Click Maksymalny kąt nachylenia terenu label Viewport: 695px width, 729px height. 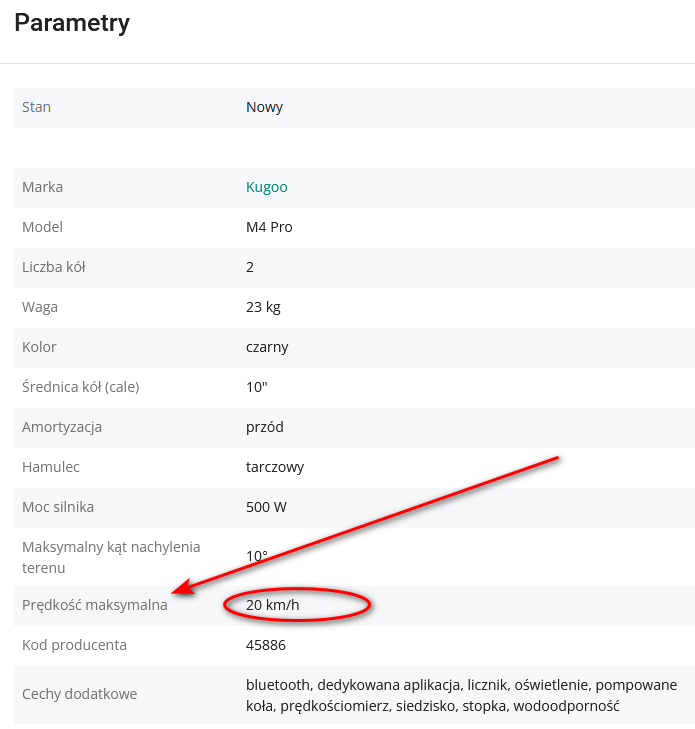111,557
